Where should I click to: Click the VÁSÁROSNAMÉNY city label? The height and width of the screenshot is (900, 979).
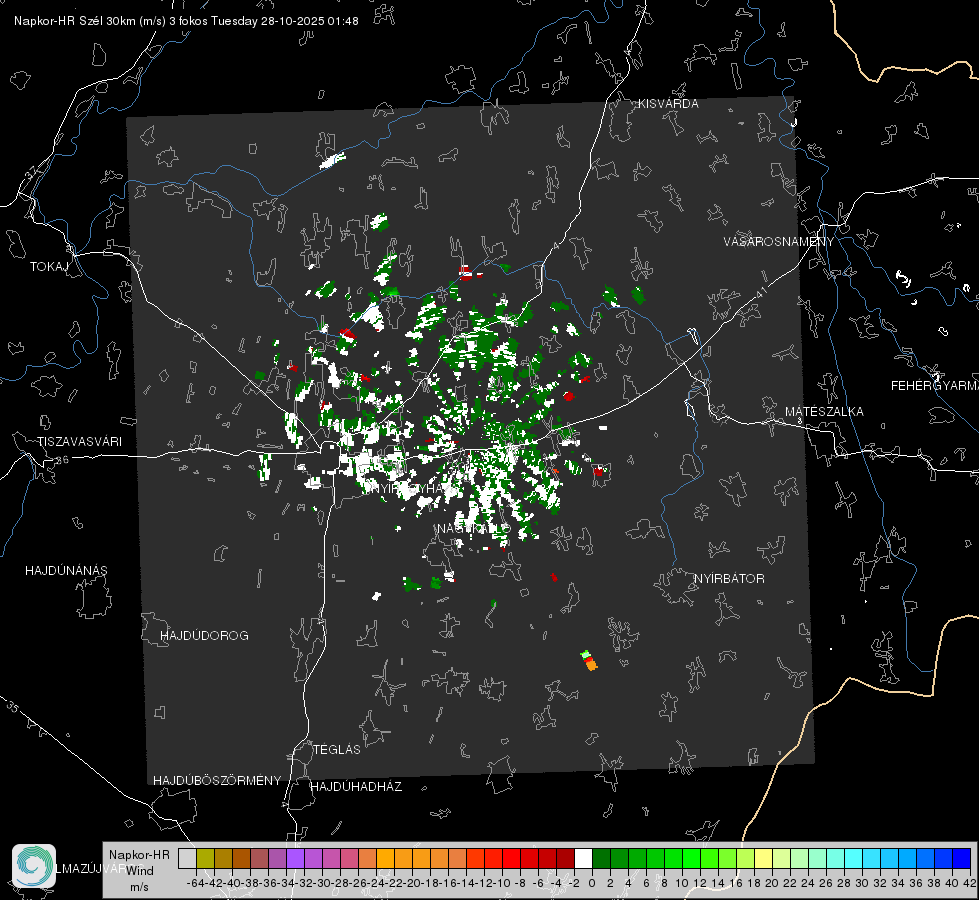(778, 242)
